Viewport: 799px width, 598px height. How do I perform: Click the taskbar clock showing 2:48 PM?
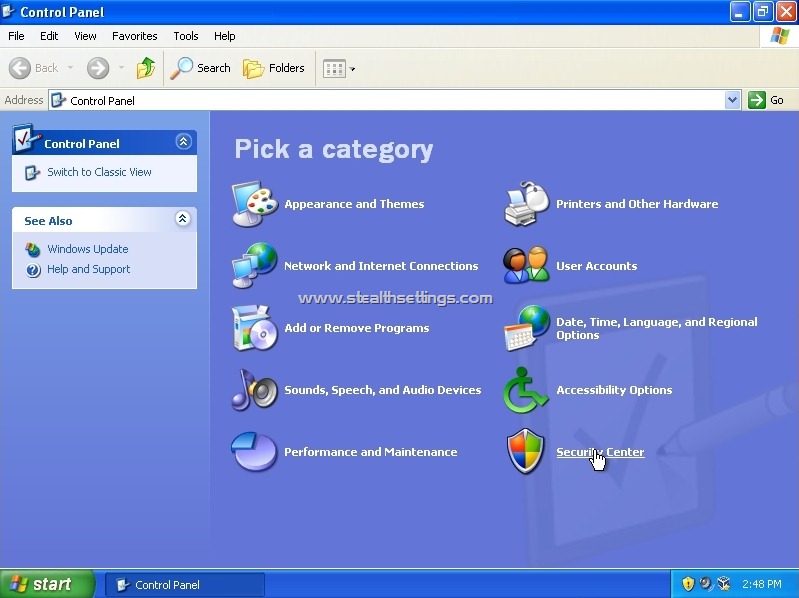(762, 584)
